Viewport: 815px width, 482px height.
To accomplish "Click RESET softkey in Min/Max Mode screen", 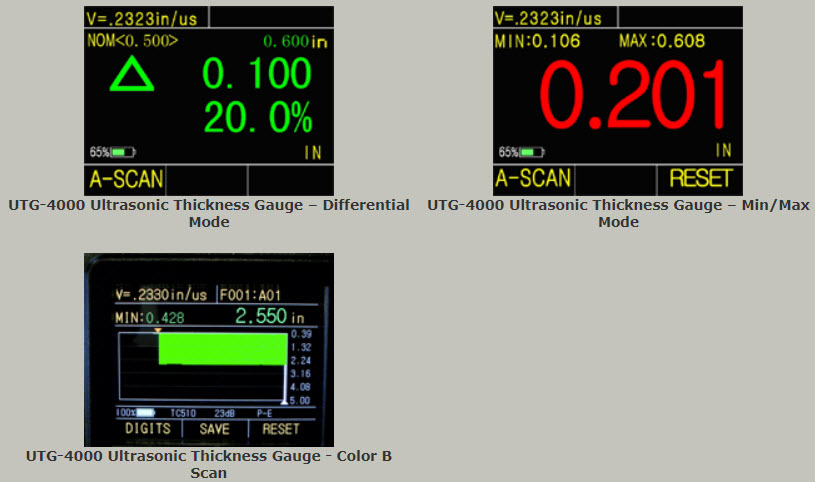I will point(701,178).
